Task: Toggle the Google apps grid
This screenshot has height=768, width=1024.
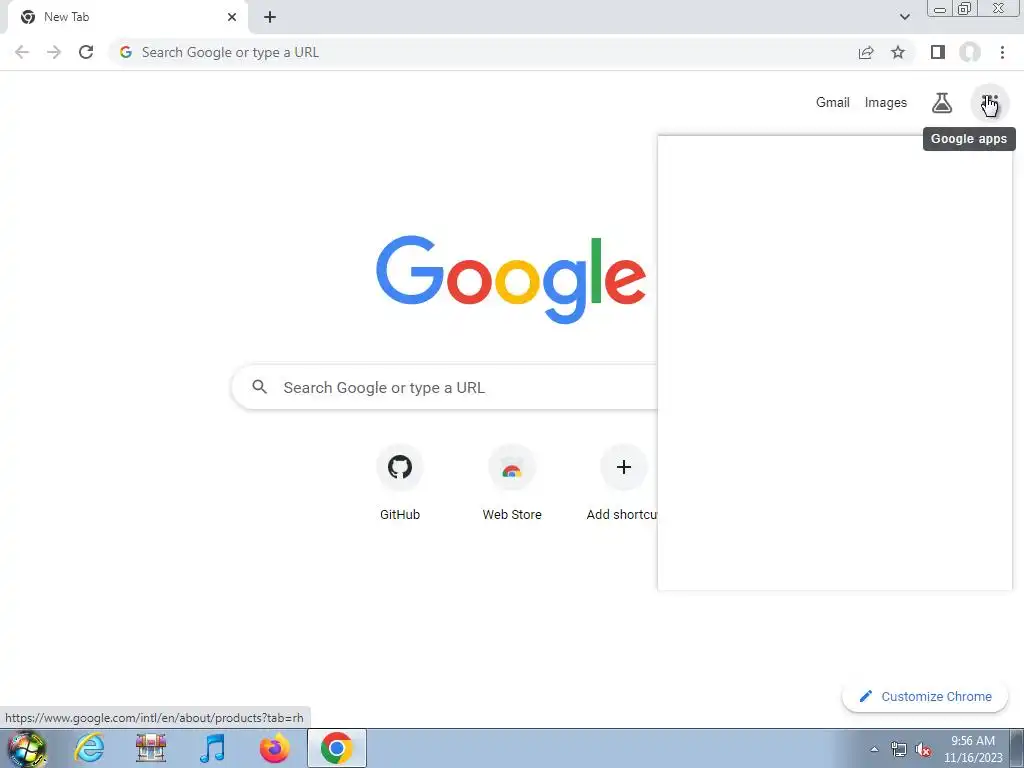Action: (990, 103)
